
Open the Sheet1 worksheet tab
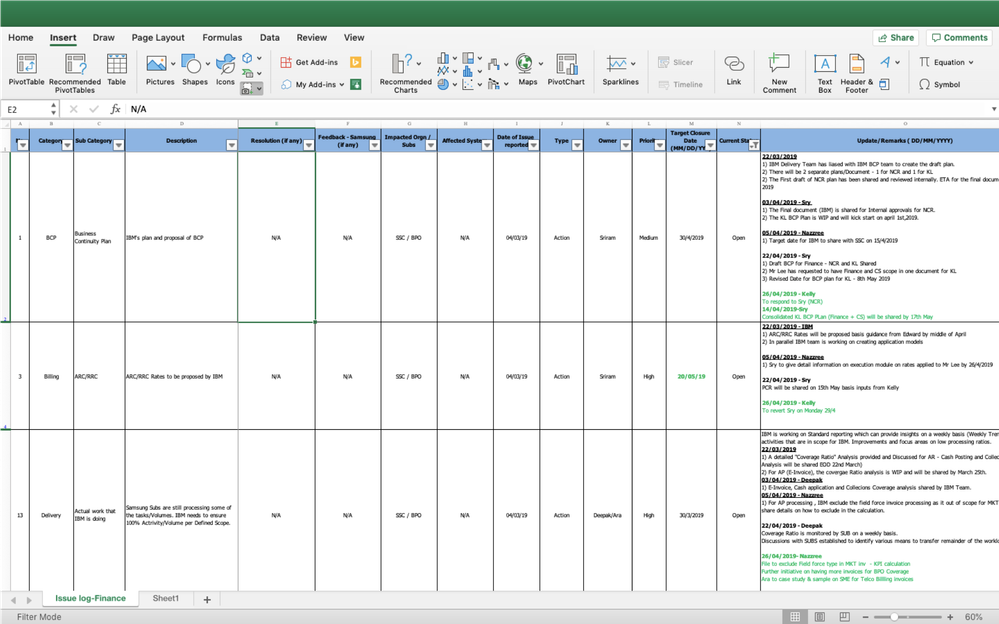tap(165, 598)
